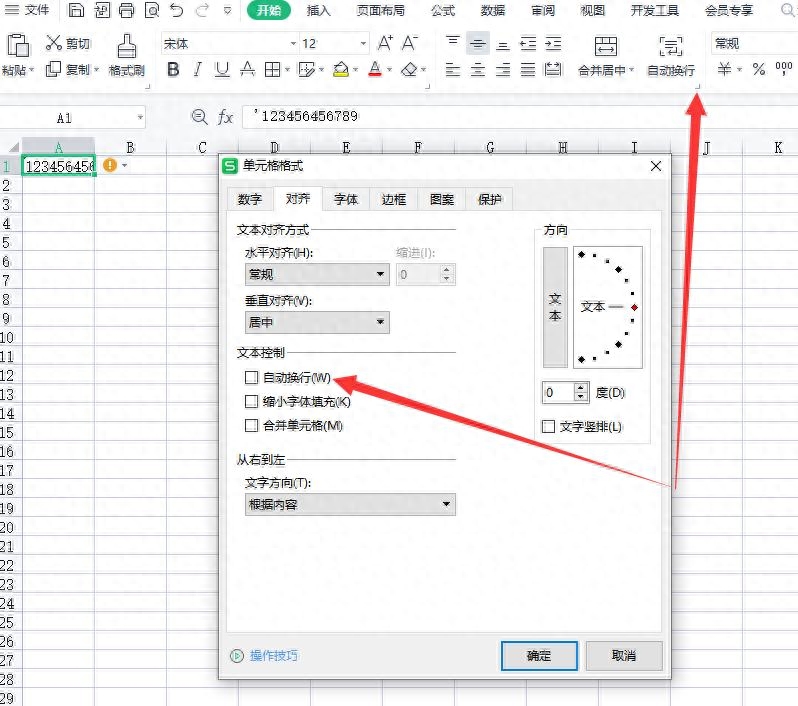Click the Paste clipboard icon
798x706 pixels.
(x=17, y=45)
